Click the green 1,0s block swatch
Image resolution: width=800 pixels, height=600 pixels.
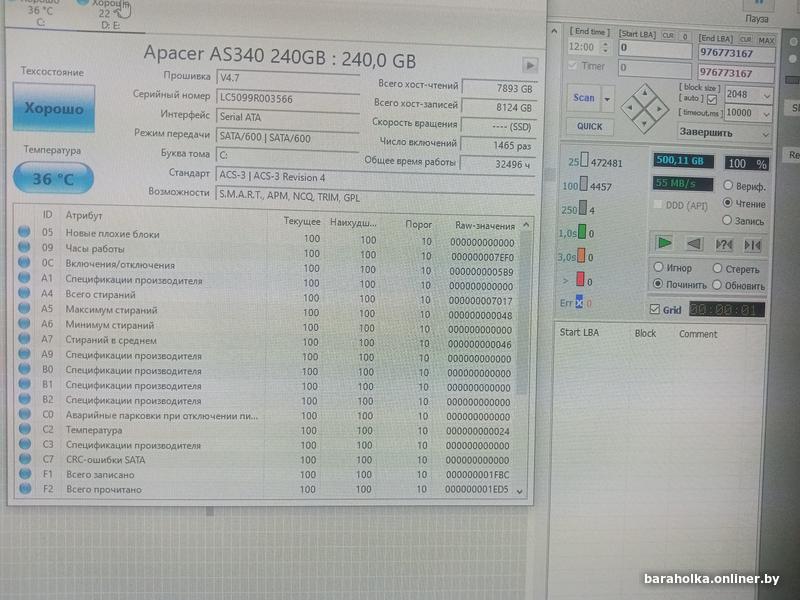point(582,232)
